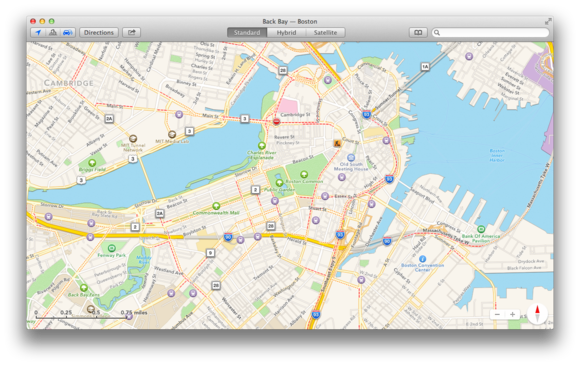Viewport: 580px width, 366px height.
Task: Select the Boston Common park pin
Action: [x=304, y=174]
